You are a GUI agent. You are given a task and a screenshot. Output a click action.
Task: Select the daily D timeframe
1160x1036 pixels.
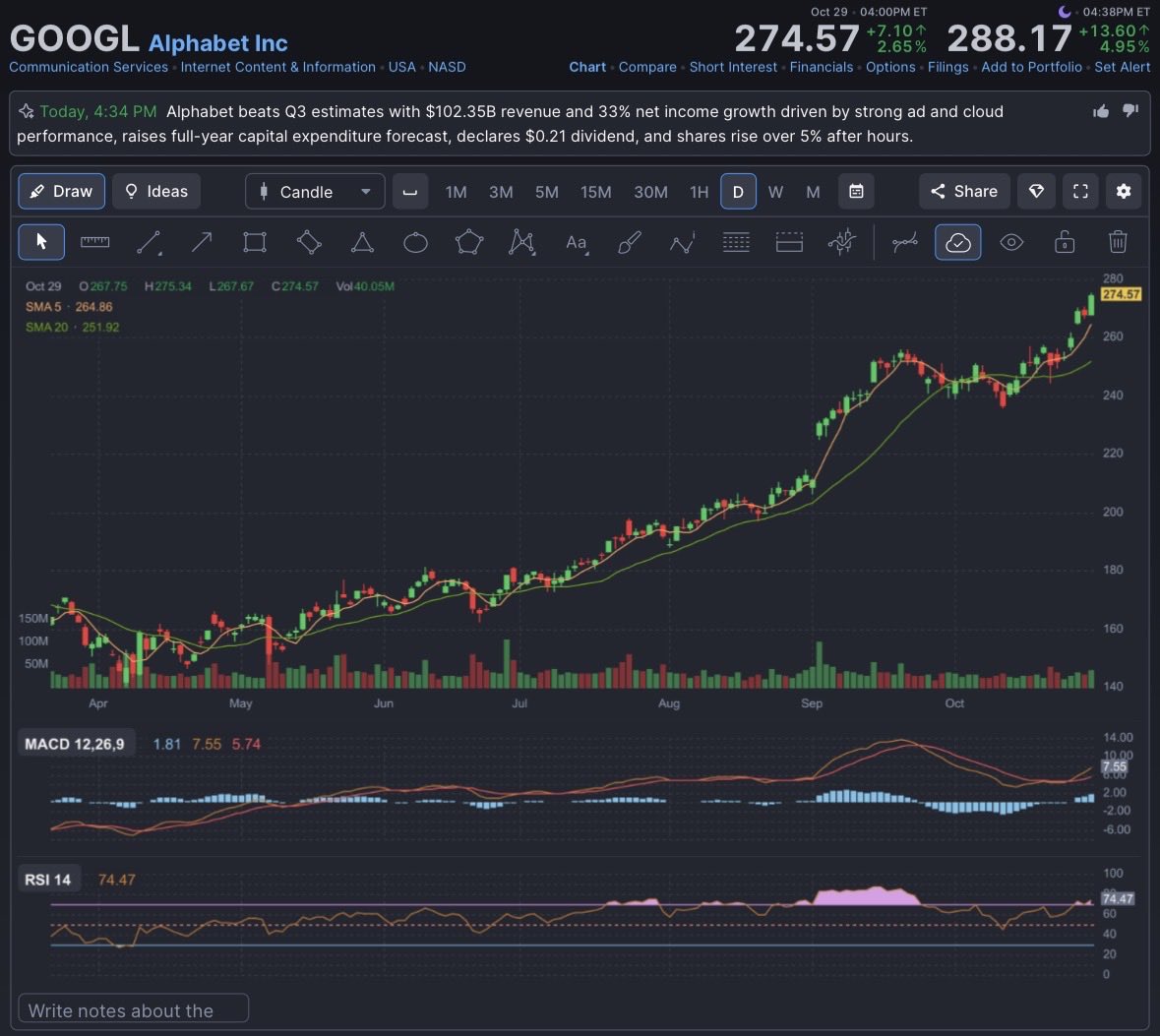[x=738, y=192]
